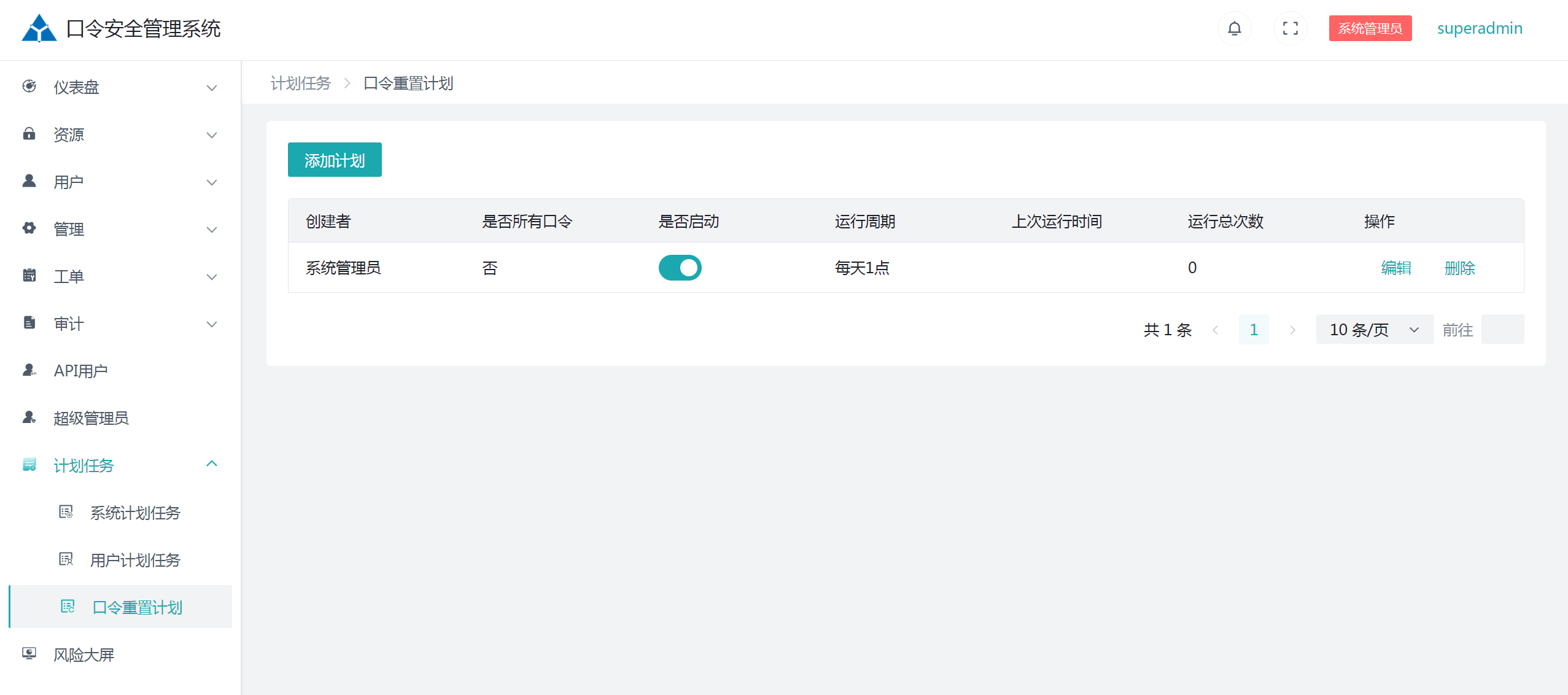Open the 10 条/页 page size dropdown
Viewport: 1568px width, 695px height.
point(1374,330)
